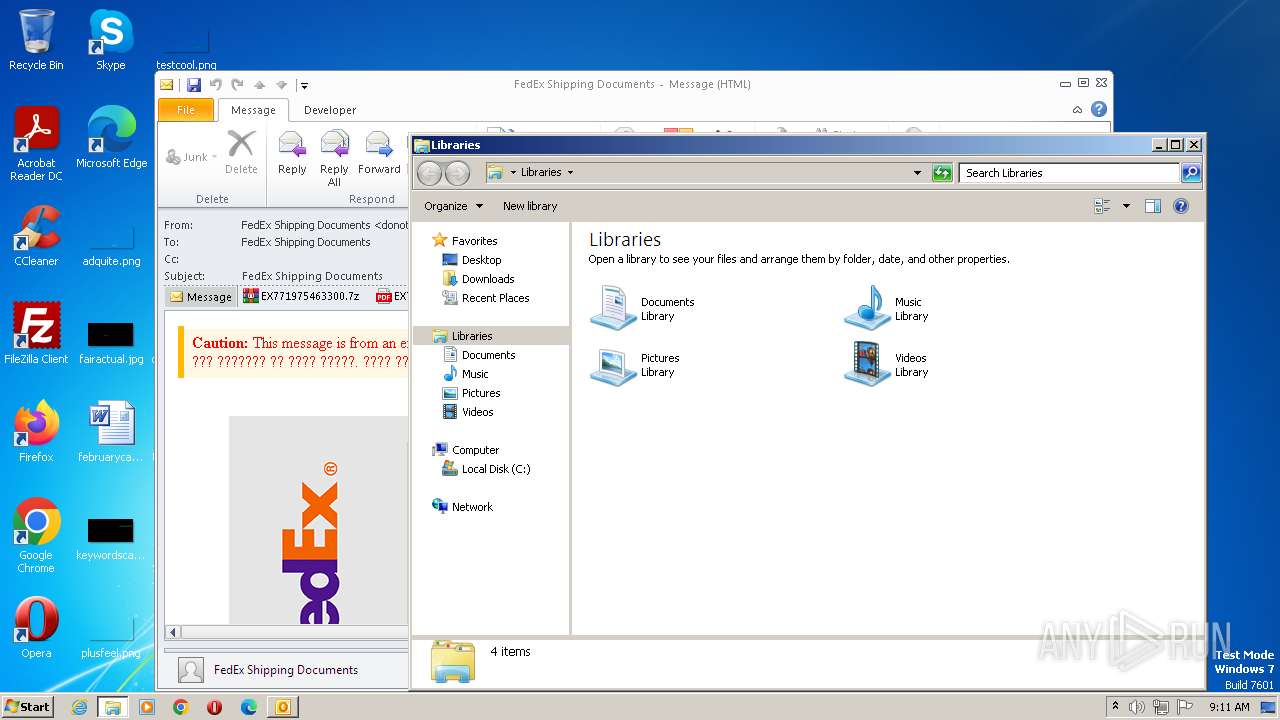Click the volume icon in system tray
This screenshot has width=1280, height=720.
point(1136,707)
